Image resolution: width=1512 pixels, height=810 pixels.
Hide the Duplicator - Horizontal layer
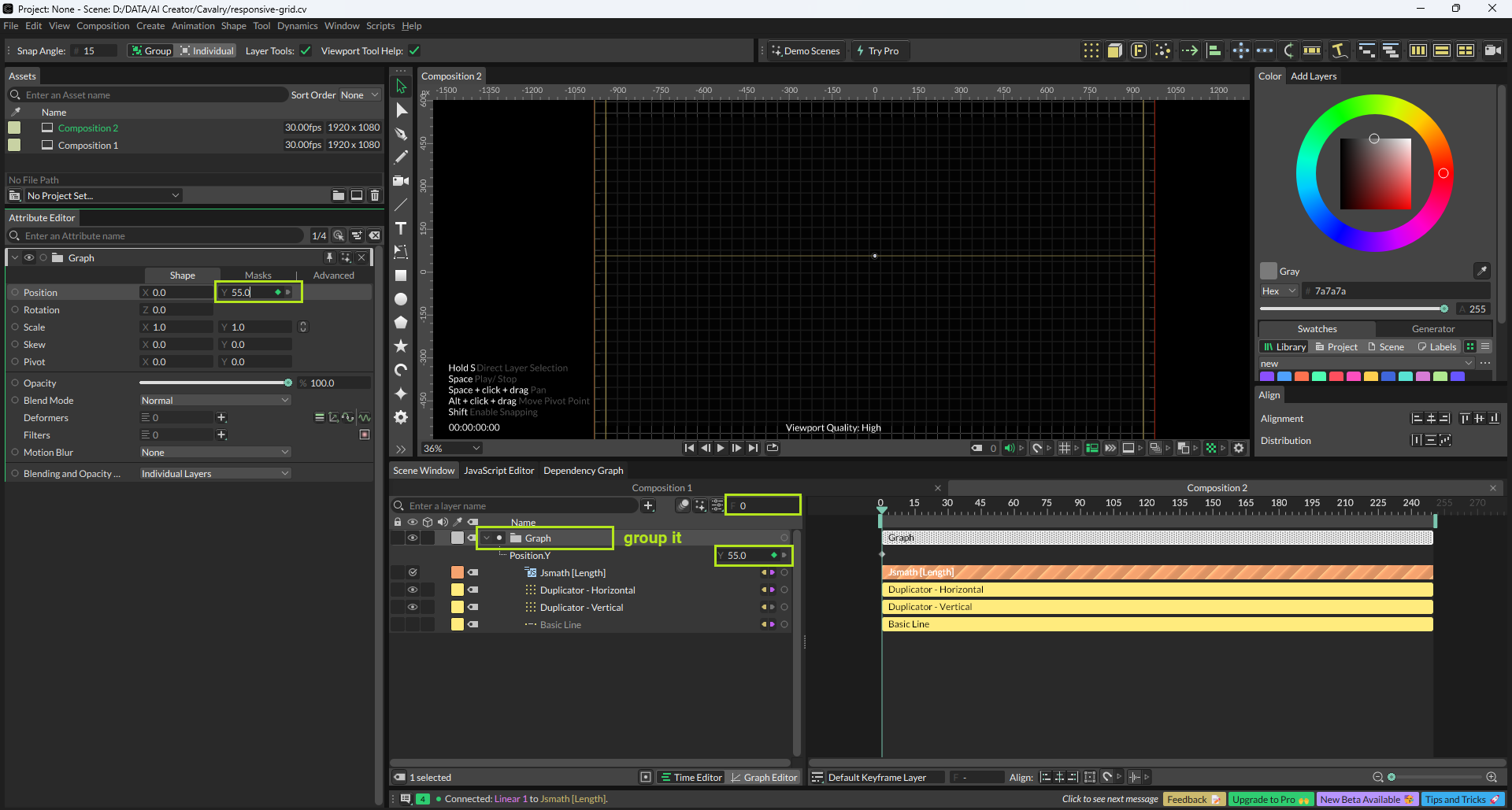(x=412, y=590)
